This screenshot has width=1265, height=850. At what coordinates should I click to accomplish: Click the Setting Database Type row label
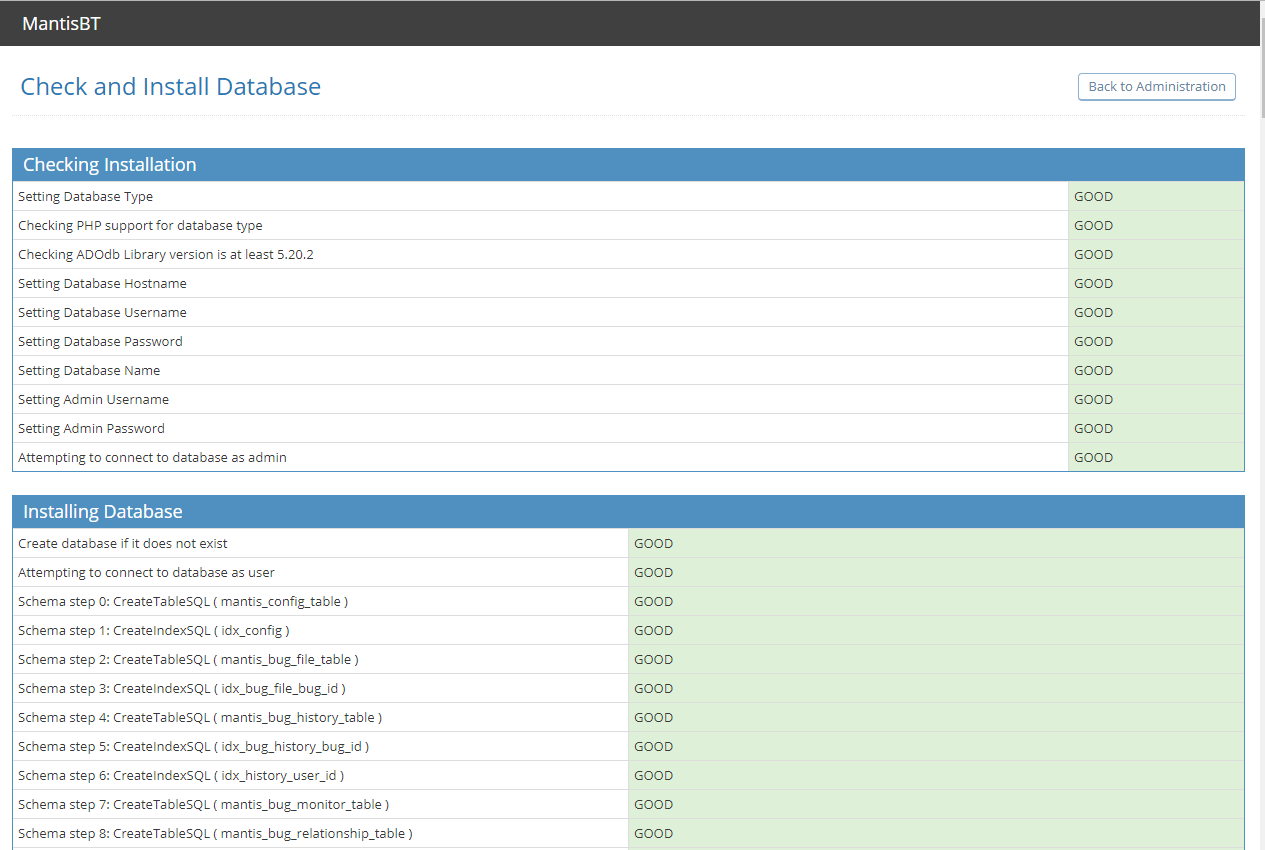tap(86, 197)
